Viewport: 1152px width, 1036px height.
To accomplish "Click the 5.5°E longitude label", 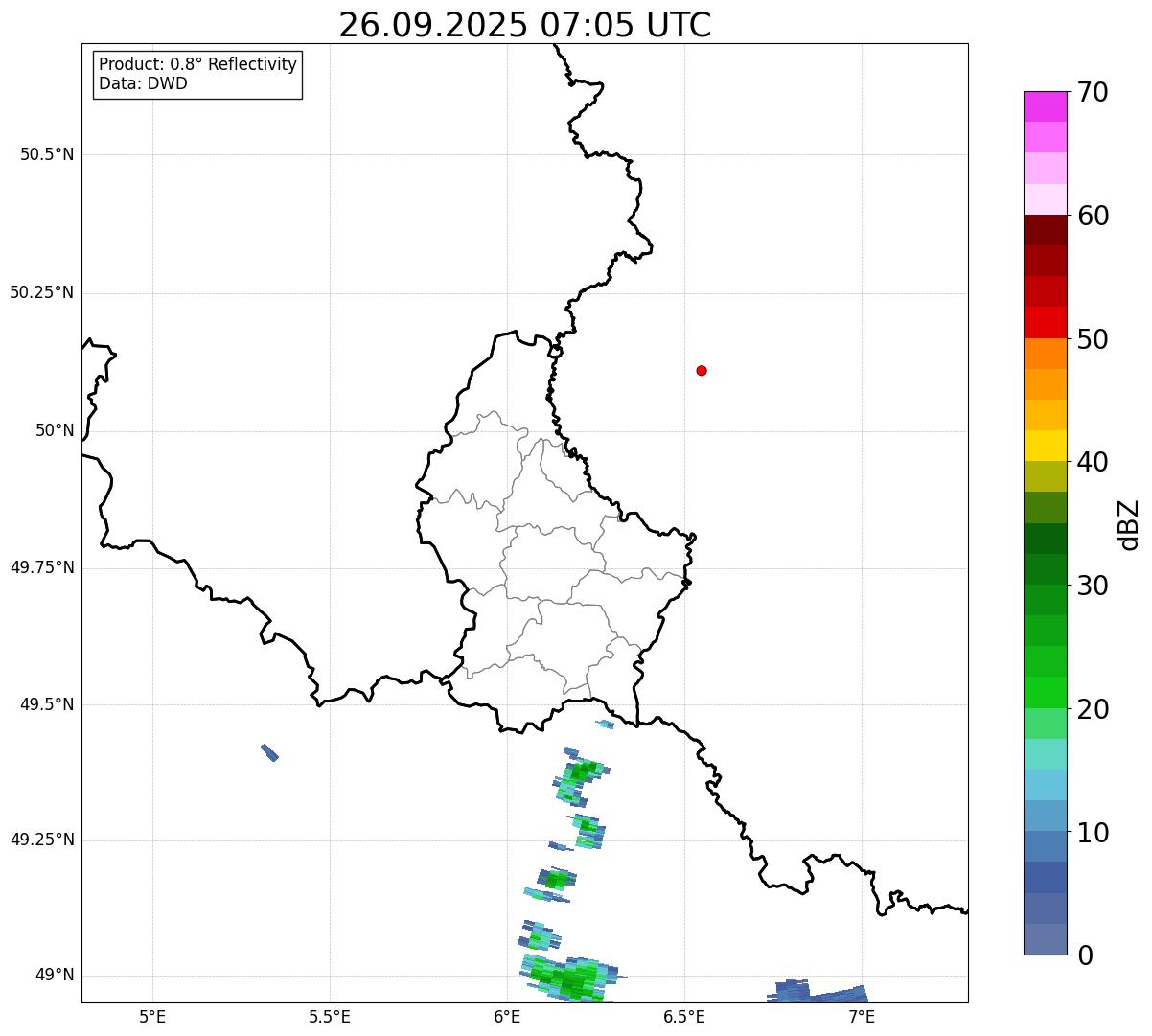I will tap(330, 1016).
